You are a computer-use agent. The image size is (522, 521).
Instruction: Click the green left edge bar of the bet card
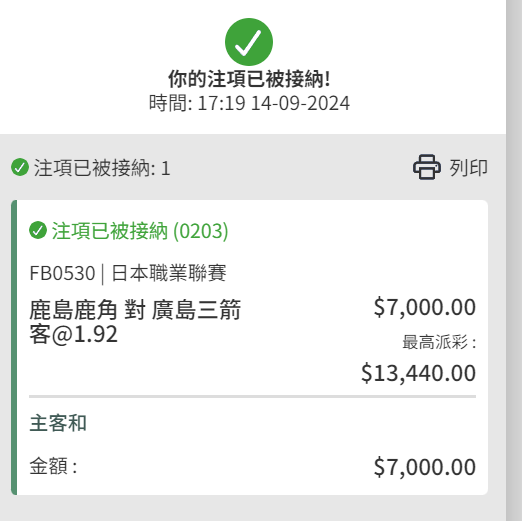click(14, 347)
